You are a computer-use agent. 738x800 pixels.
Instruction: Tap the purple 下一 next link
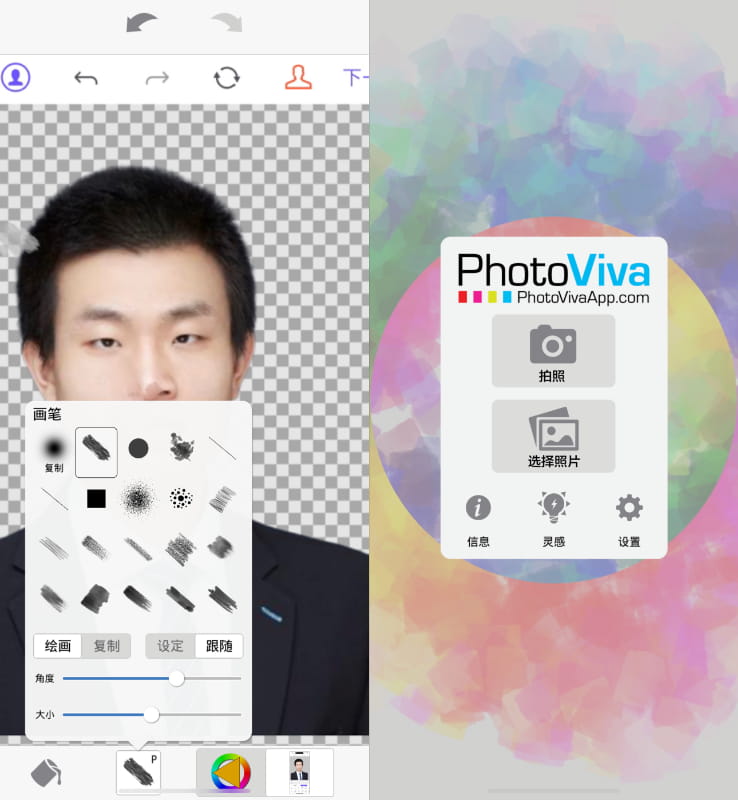click(356, 78)
